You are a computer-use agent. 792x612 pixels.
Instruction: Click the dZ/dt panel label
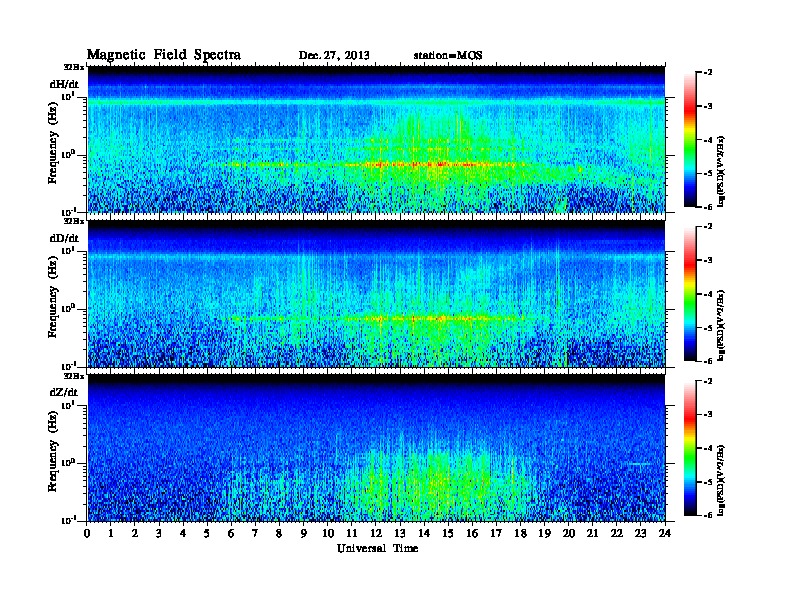[x=64, y=392]
